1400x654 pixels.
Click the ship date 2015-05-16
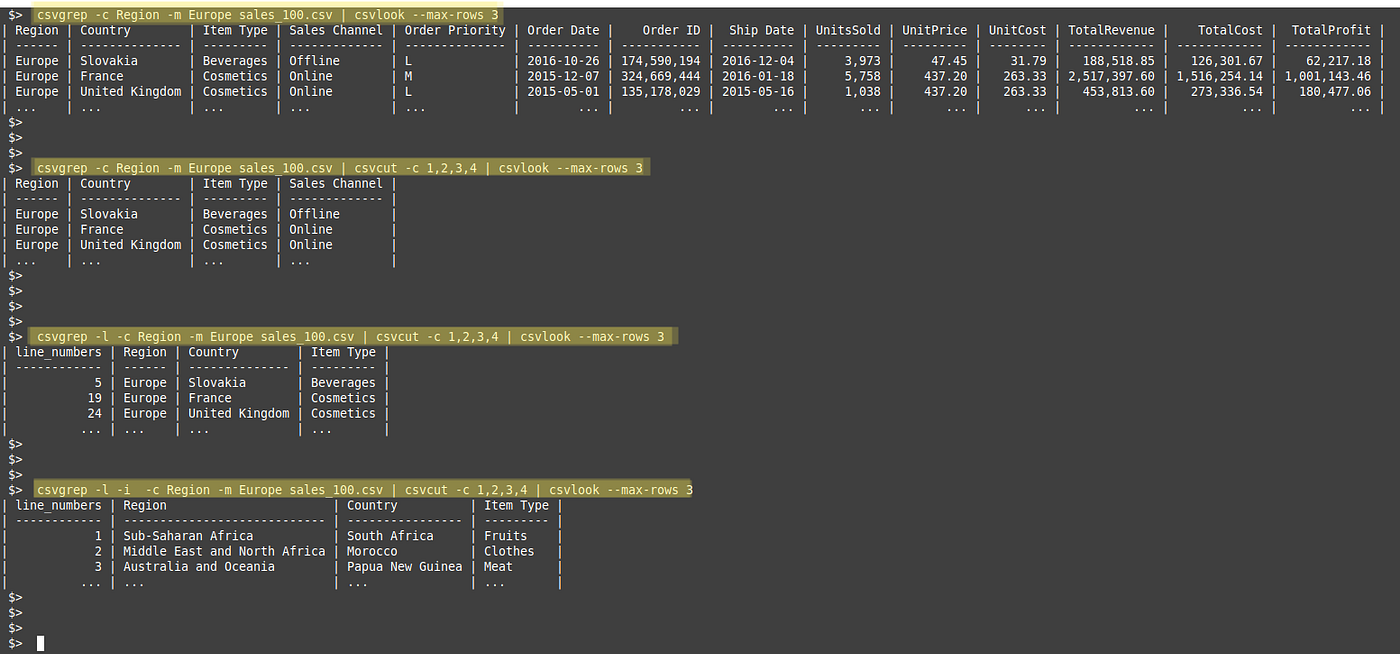click(x=758, y=91)
